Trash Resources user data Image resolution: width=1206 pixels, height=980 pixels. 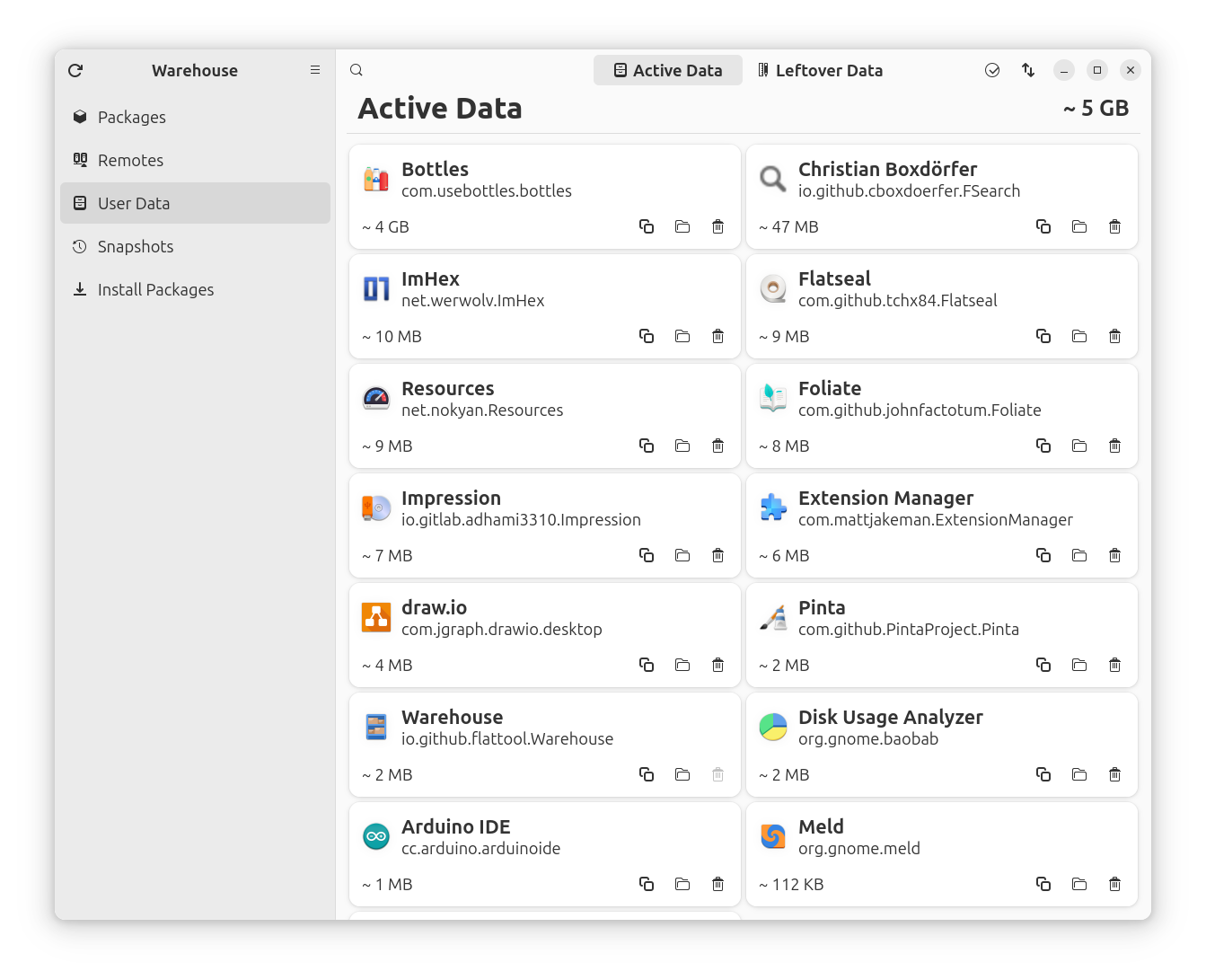tap(718, 446)
